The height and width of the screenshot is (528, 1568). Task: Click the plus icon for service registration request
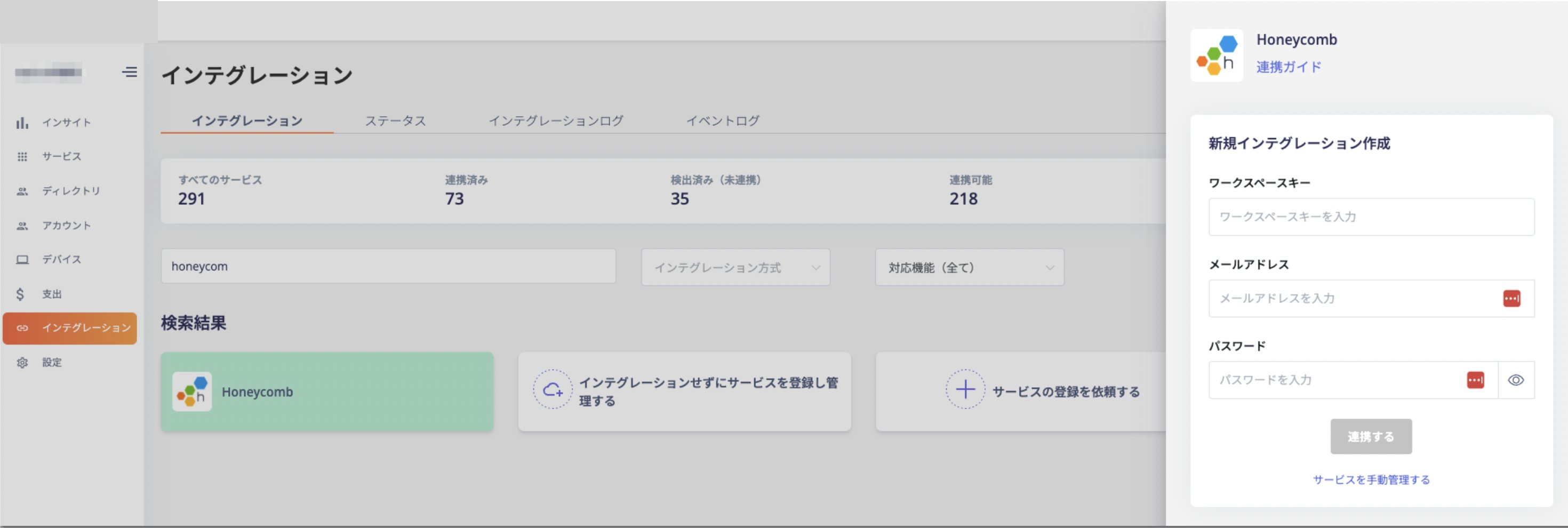point(965,390)
